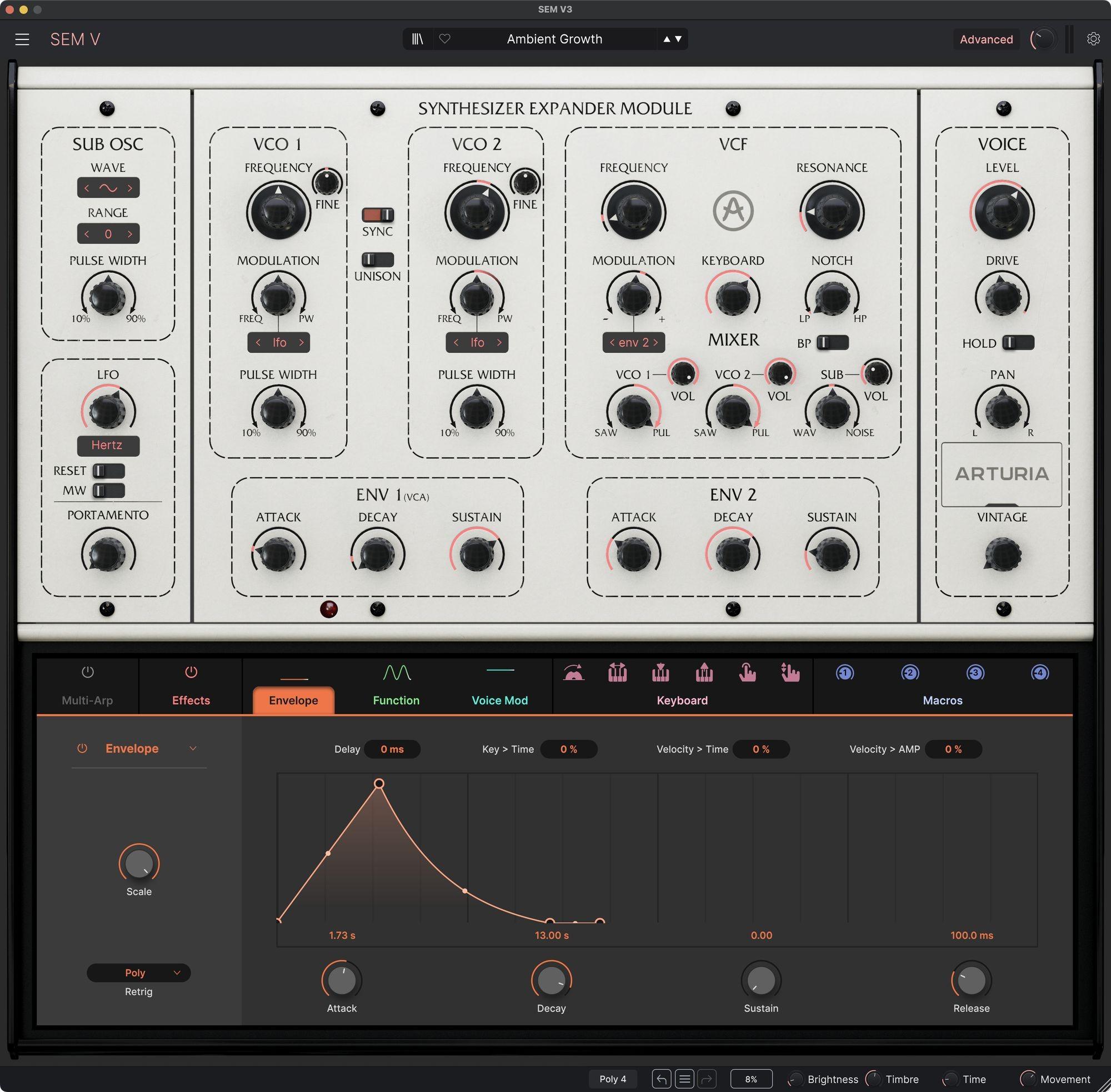1111x1092 pixels.
Task: Click the Advanced button
Action: pos(986,39)
